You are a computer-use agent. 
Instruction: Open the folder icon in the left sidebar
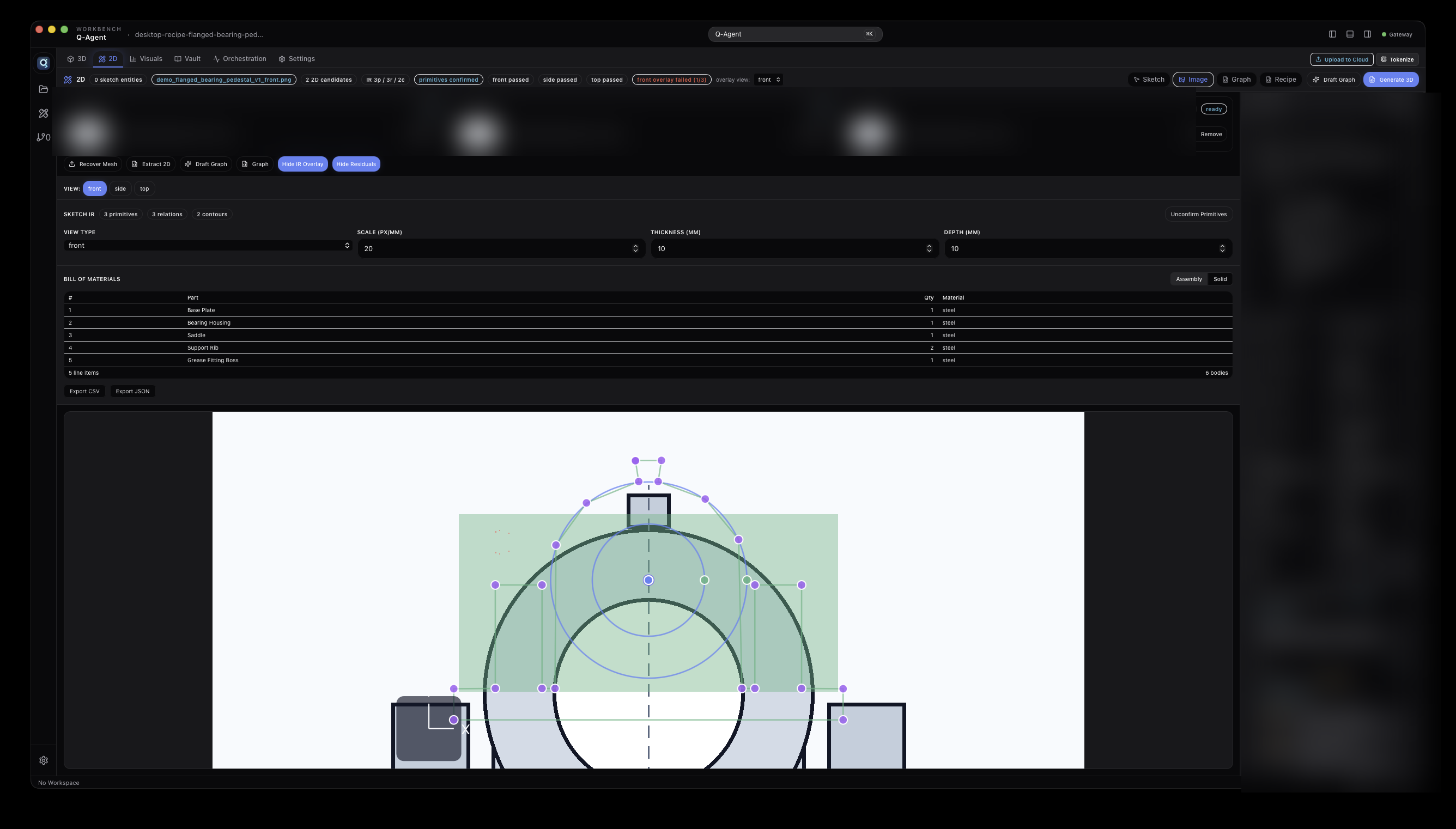pyautogui.click(x=43, y=89)
